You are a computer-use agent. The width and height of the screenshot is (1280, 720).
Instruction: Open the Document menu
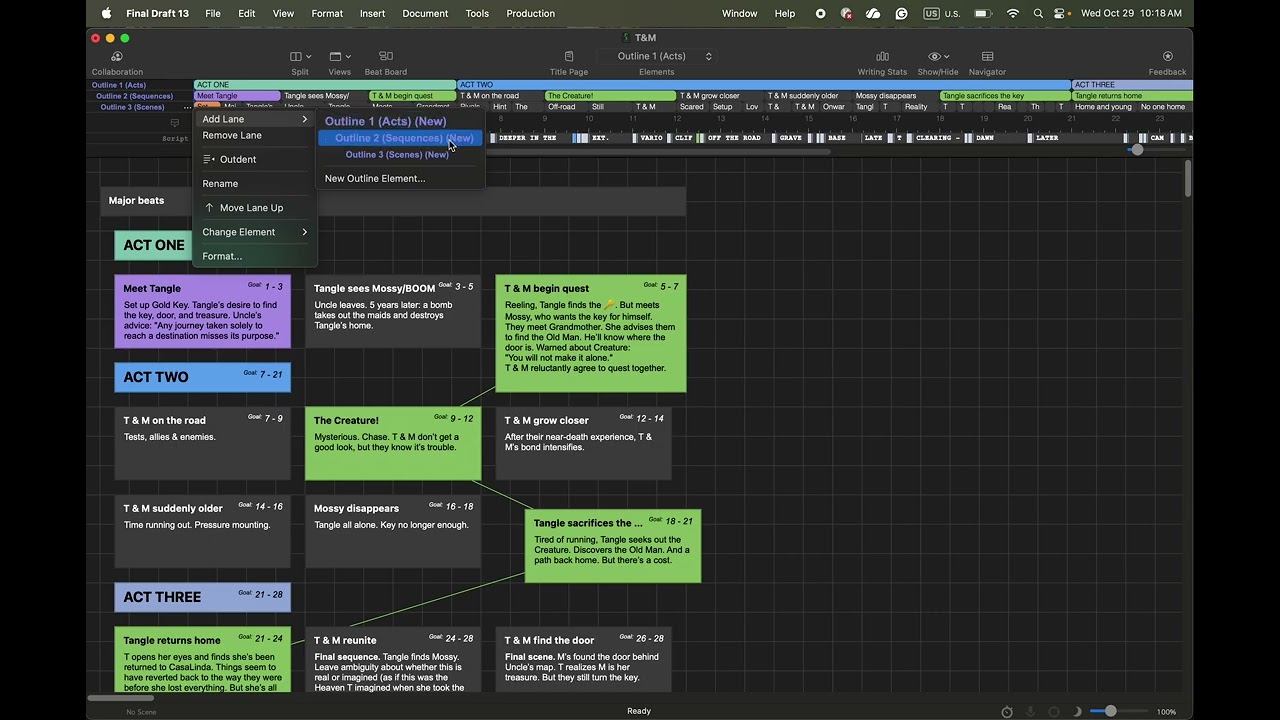pos(425,13)
